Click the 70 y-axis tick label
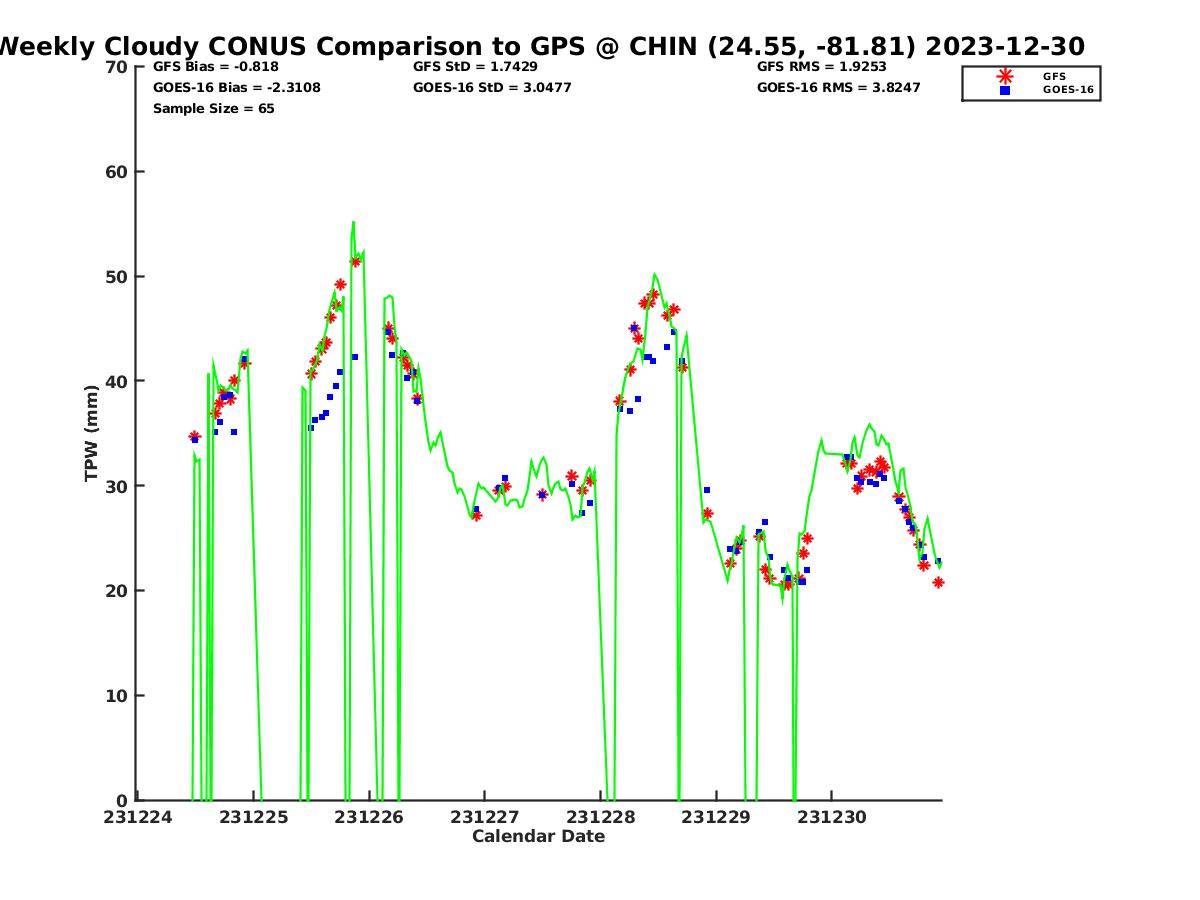 (x=117, y=67)
